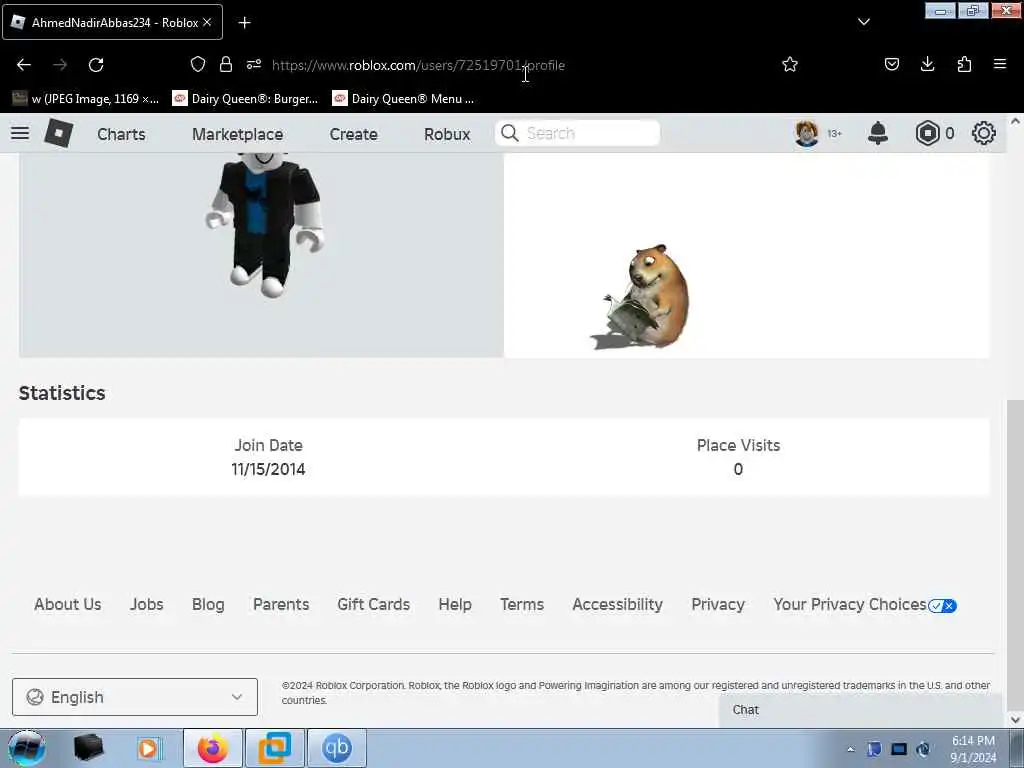Open the Firefox application menu
Screen dimensions: 1024x768
pos(1000,64)
